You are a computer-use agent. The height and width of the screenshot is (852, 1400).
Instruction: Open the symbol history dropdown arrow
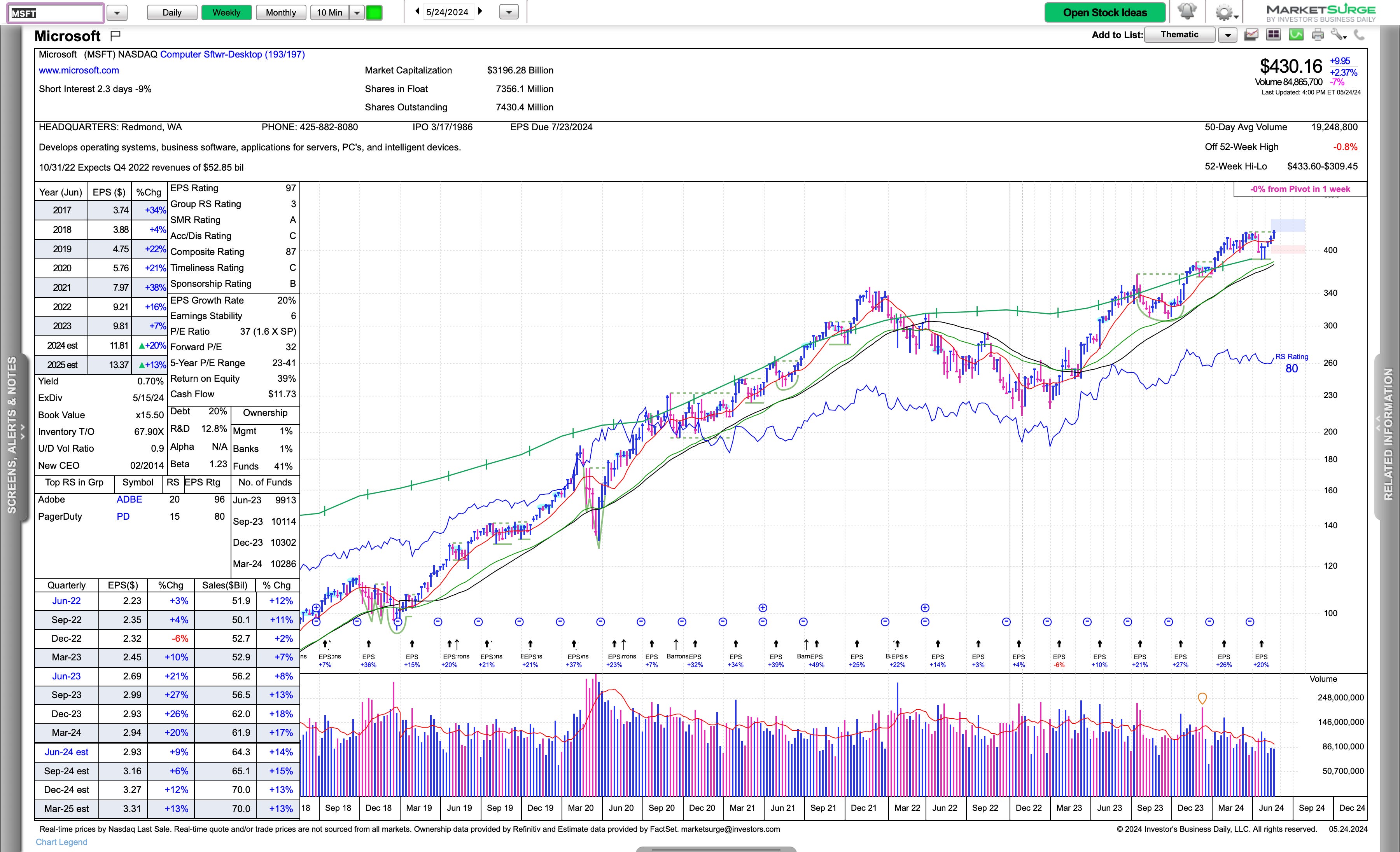117,12
